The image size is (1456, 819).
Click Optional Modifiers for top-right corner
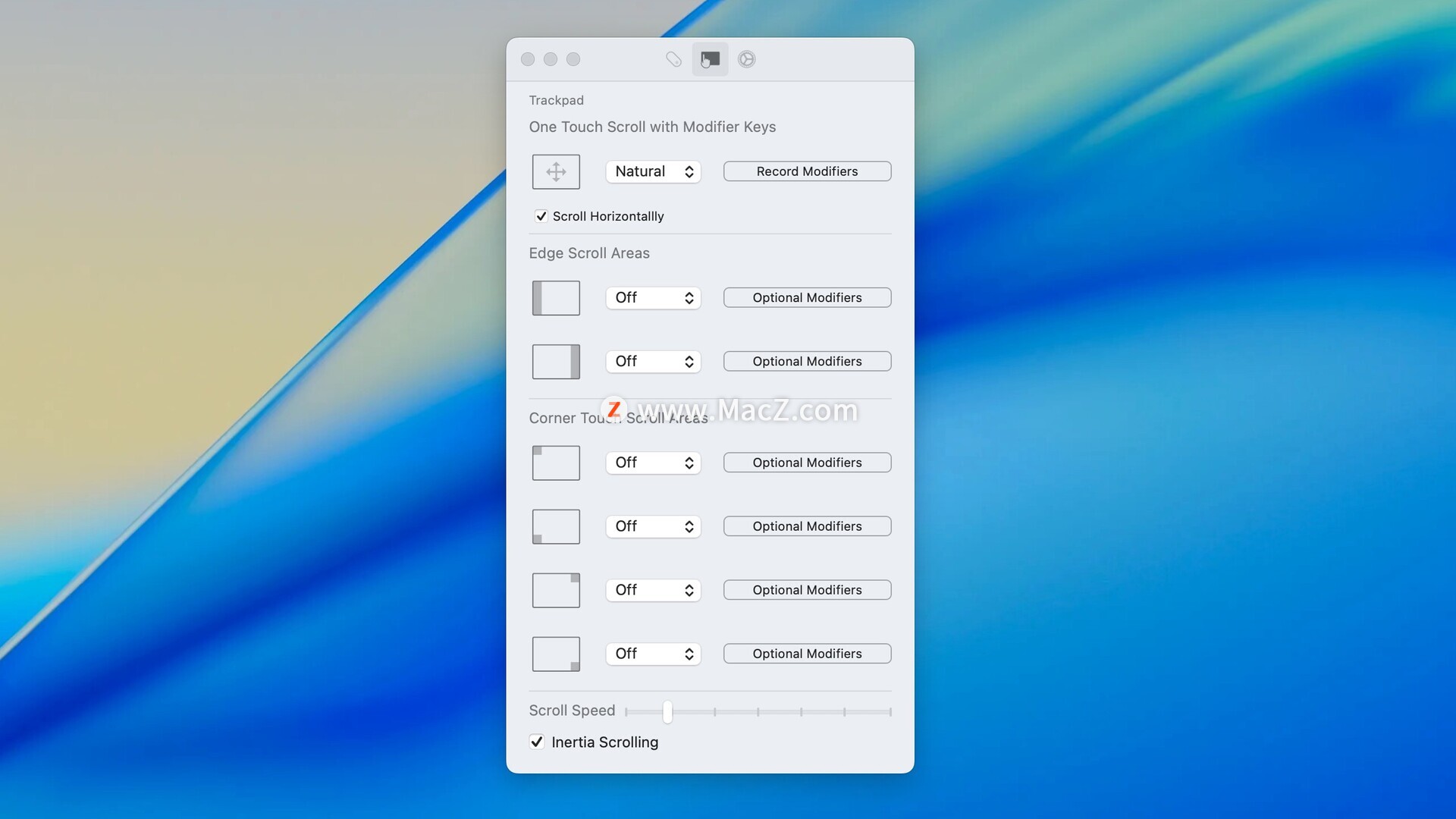[x=807, y=590]
